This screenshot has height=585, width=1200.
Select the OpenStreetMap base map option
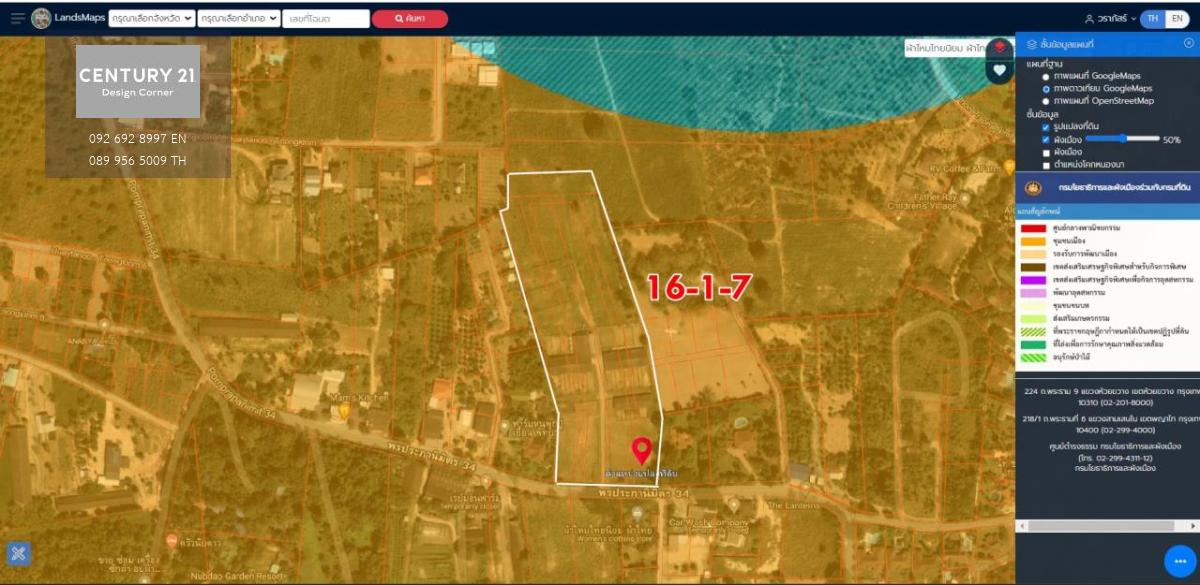(1046, 101)
